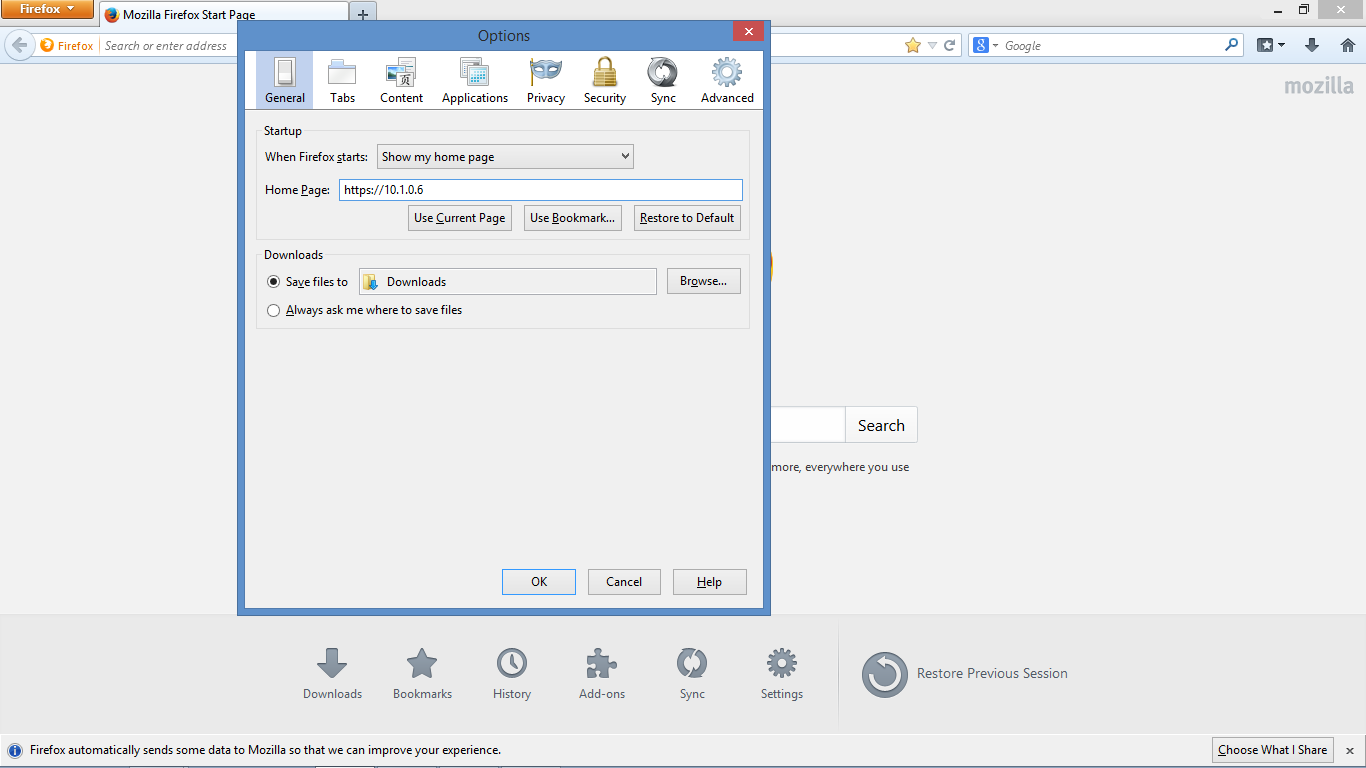
Task: Click Use Current Page button
Action: pos(460,218)
